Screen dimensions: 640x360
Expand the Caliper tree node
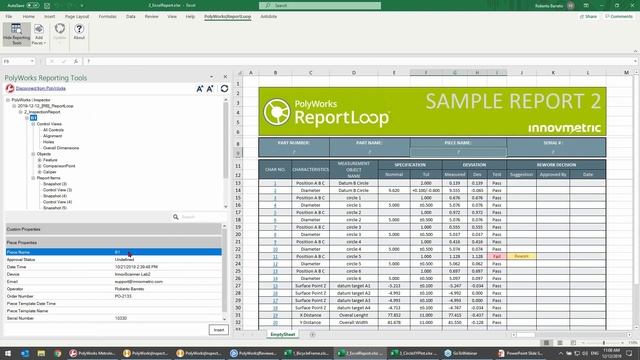tap(40, 172)
